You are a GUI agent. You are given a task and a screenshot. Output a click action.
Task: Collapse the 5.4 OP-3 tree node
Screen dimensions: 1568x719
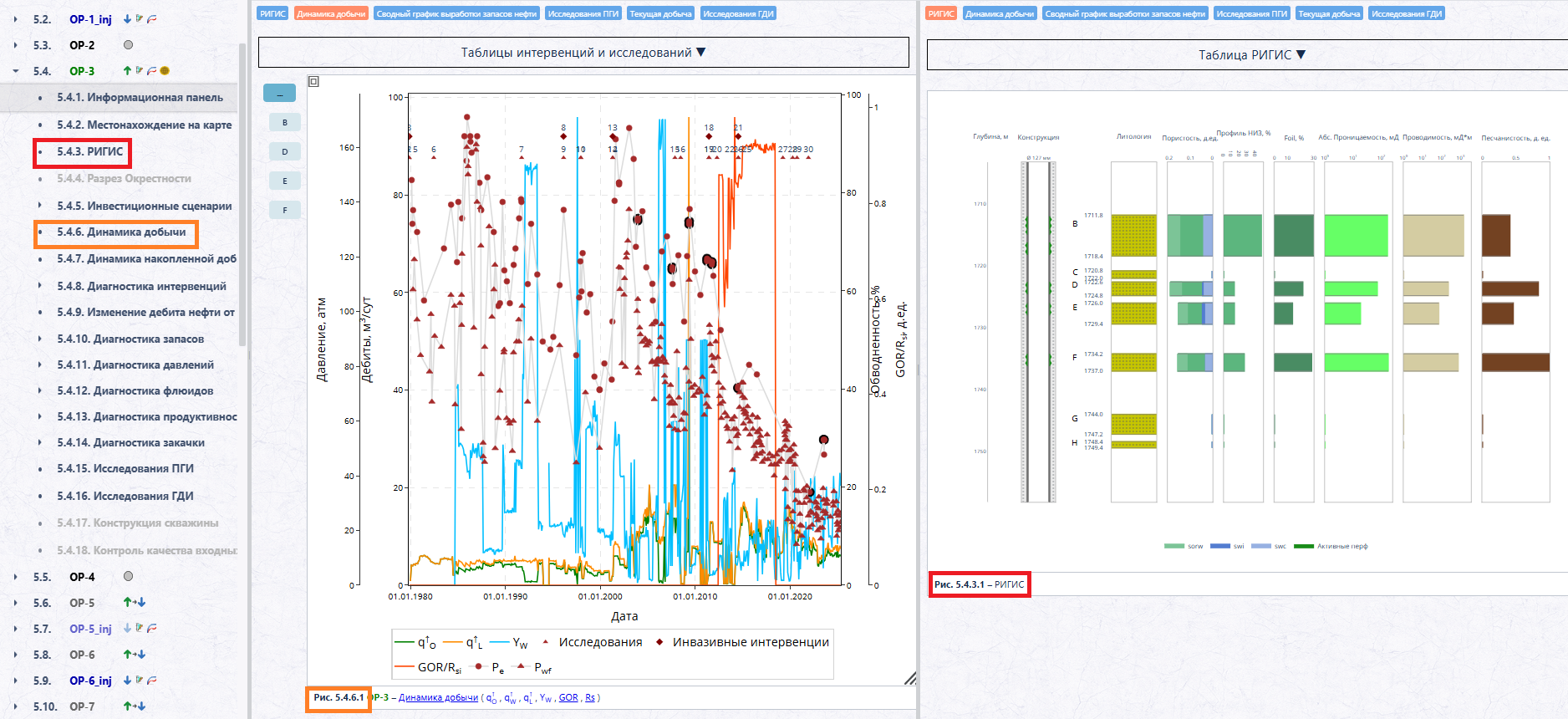tap(16, 71)
